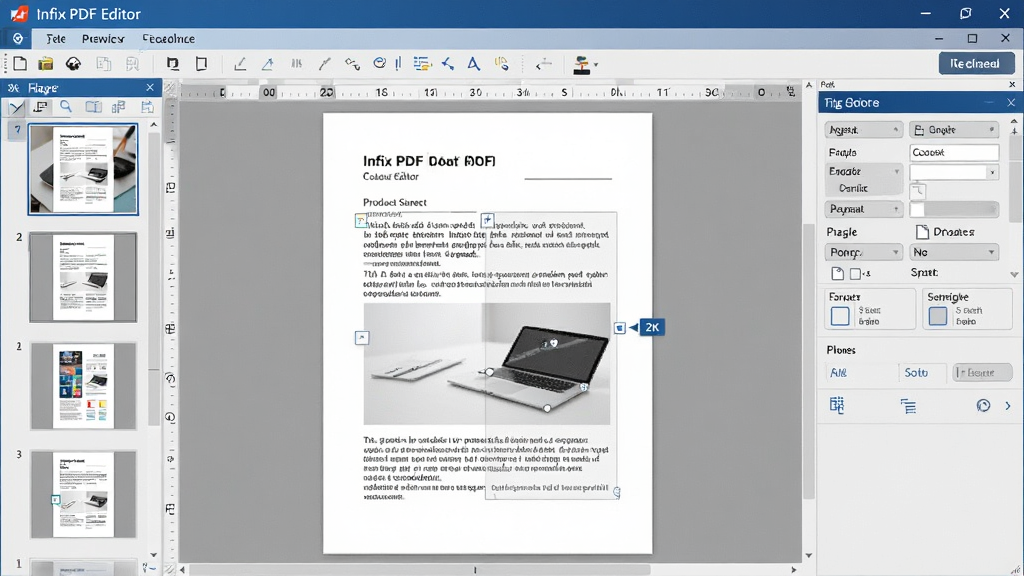This screenshot has width=1024, height=576.
Task: Click the black palette icon in toolbar
Action: [73, 63]
